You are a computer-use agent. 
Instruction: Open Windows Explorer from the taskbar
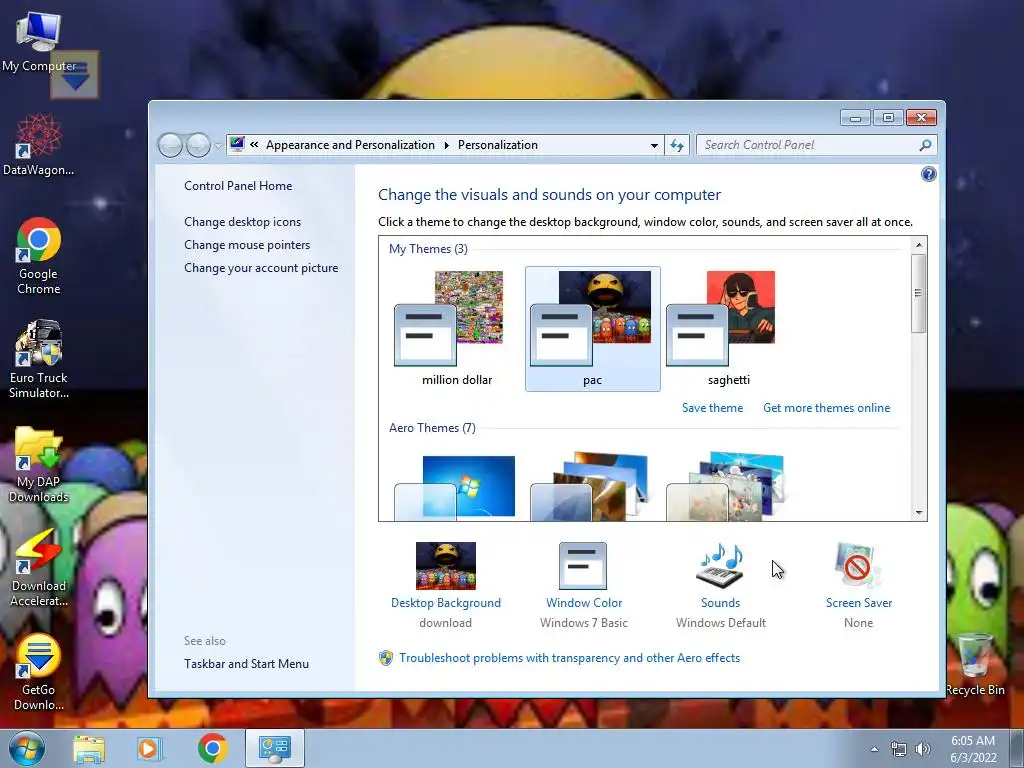click(x=89, y=748)
